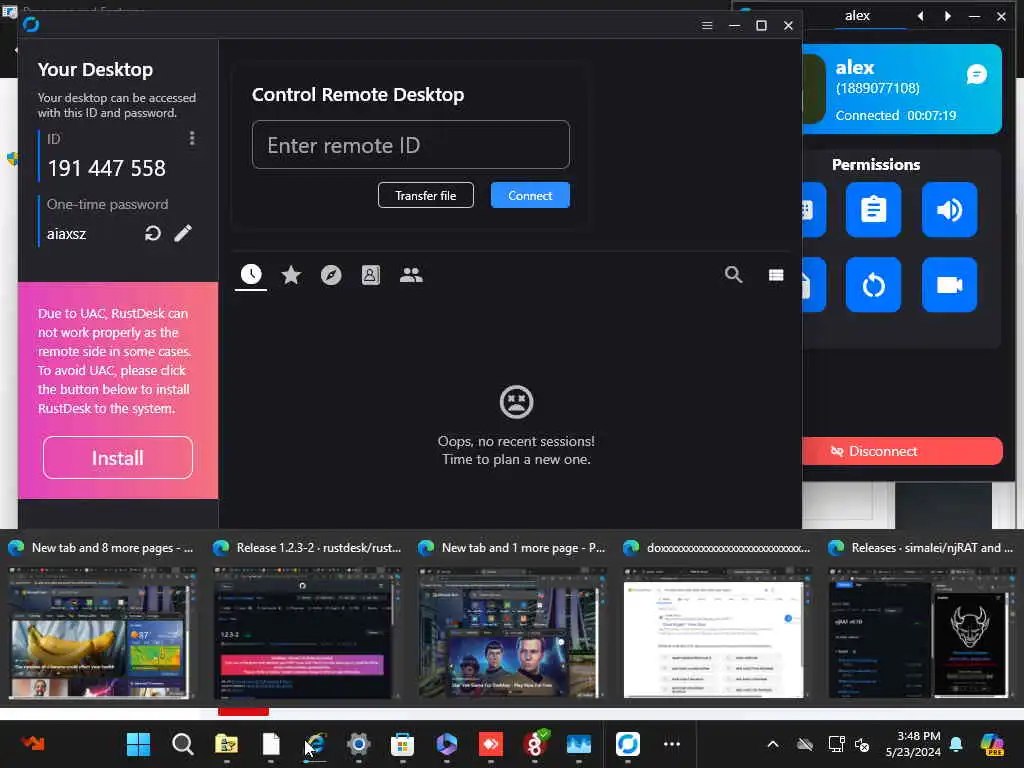Switch to the Discovered compass tab
This screenshot has width=1024, height=768.
click(x=331, y=275)
